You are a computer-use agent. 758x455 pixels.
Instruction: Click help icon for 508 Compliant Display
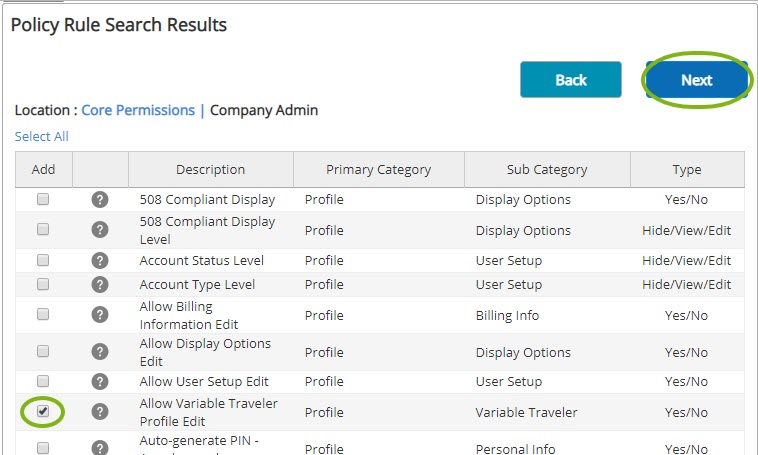[100, 199]
